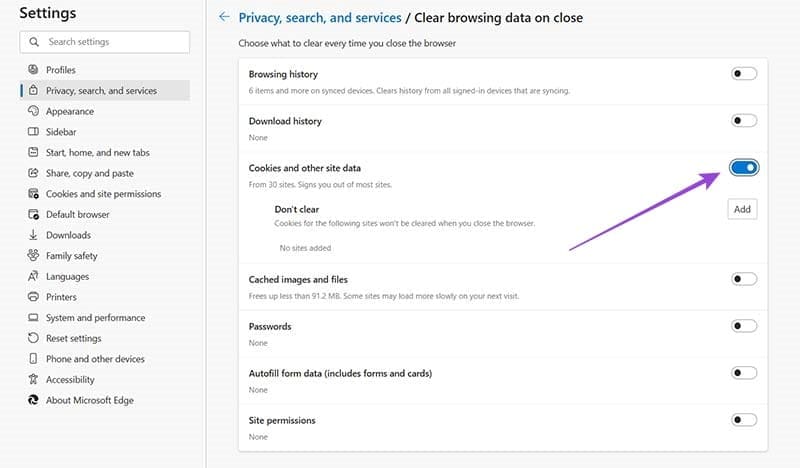Select Sidebar in the settings menu
800x468 pixels.
pos(105,132)
